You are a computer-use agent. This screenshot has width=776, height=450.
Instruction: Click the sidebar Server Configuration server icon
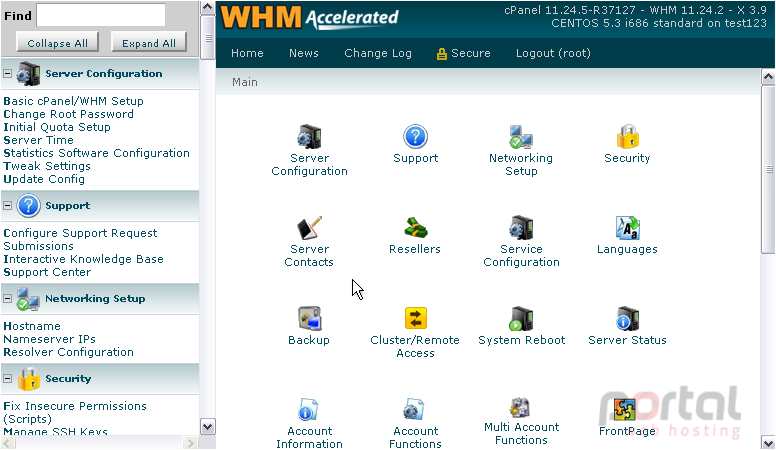[28, 74]
